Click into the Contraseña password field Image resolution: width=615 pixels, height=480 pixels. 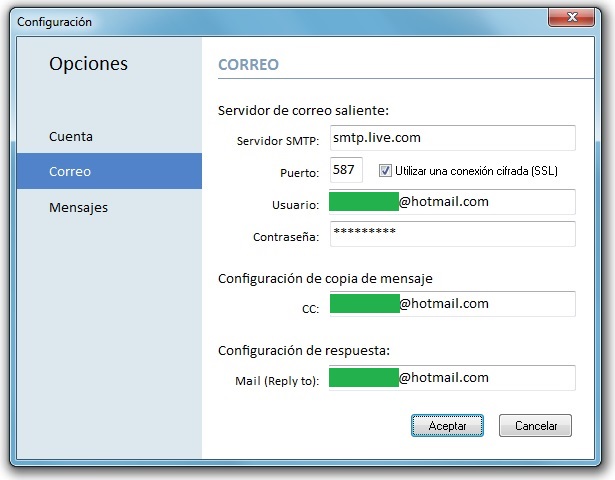click(x=452, y=234)
